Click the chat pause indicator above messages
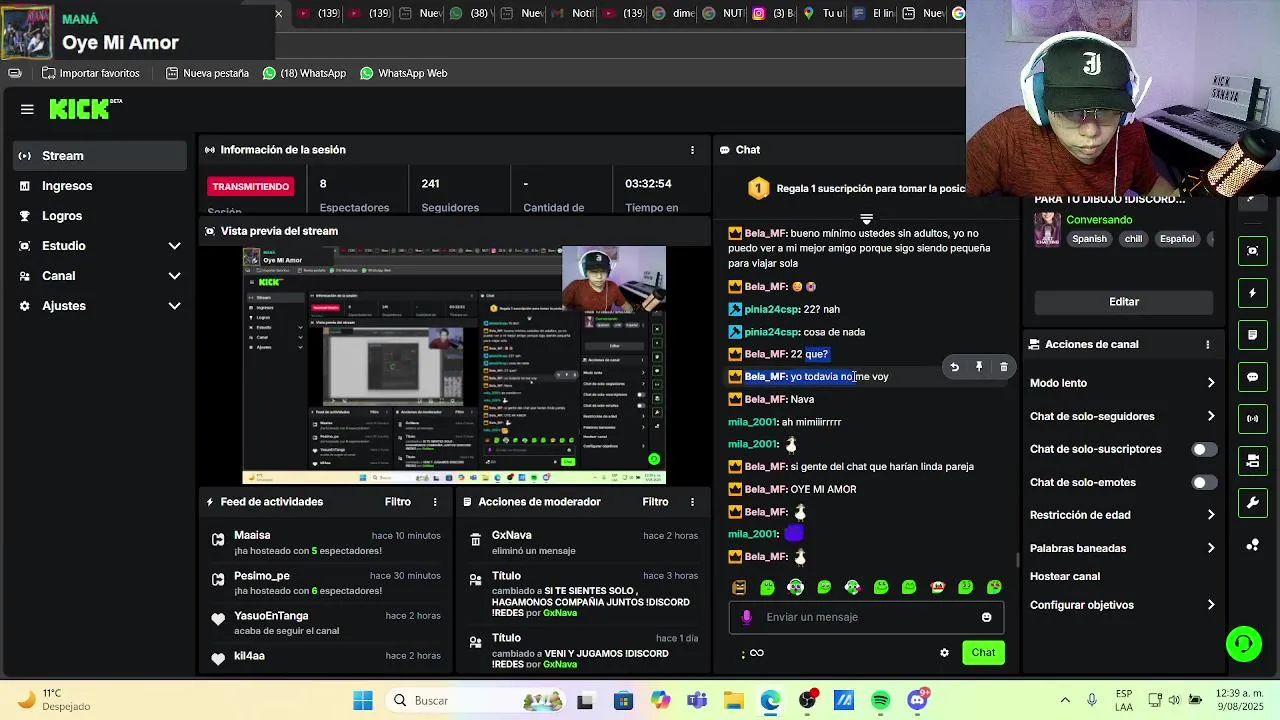Screen dimensions: 1280x720 [866, 218]
